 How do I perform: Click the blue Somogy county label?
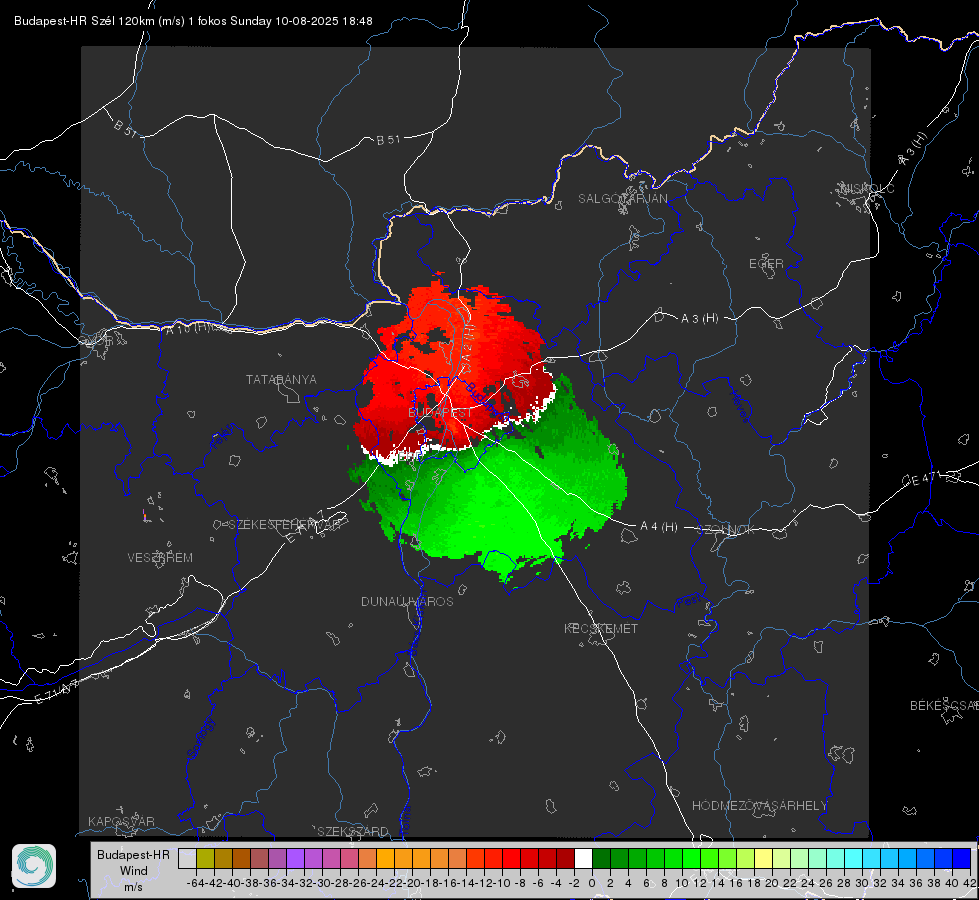click(x=200, y=738)
